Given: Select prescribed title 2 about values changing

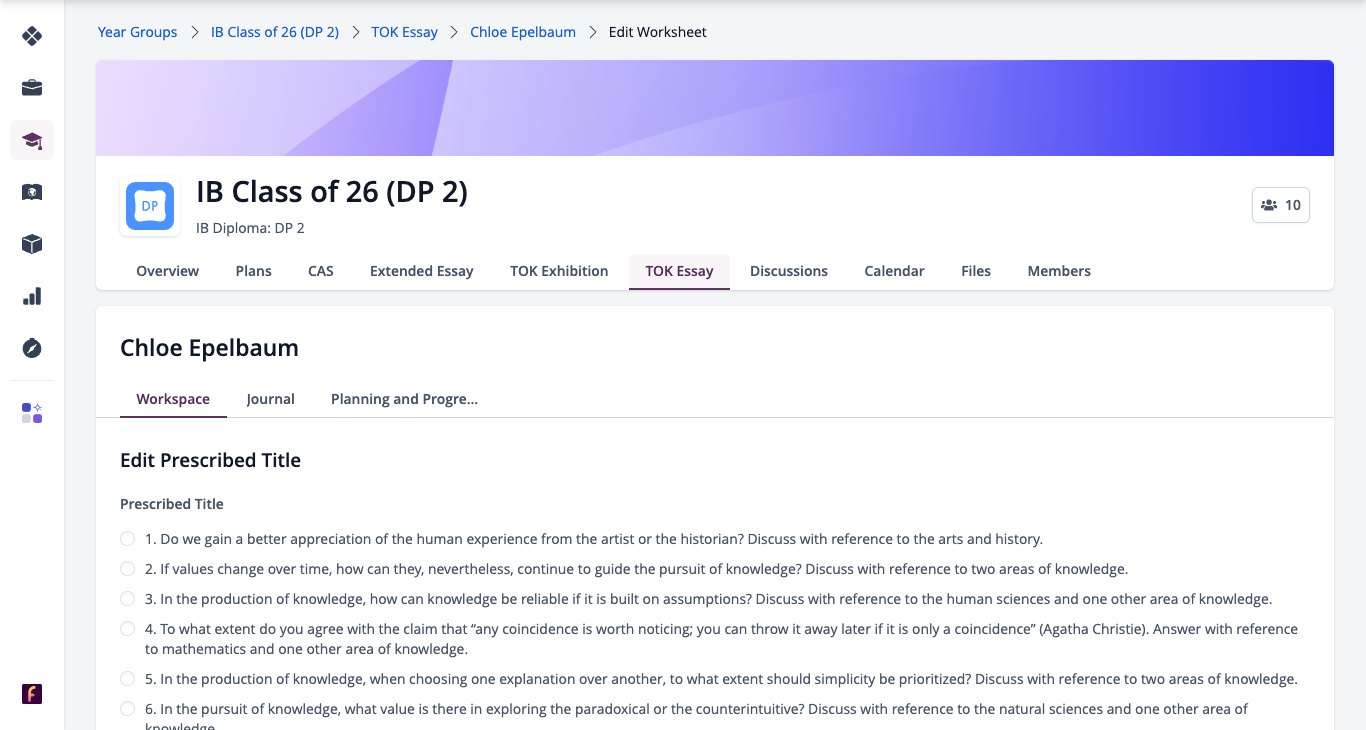Looking at the screenshot, I should click(127, 569).
